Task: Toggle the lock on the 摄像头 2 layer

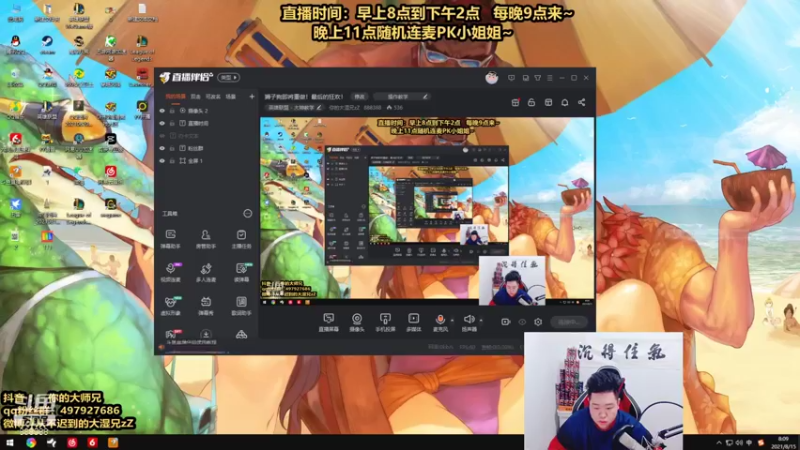Action: point(172,111)
